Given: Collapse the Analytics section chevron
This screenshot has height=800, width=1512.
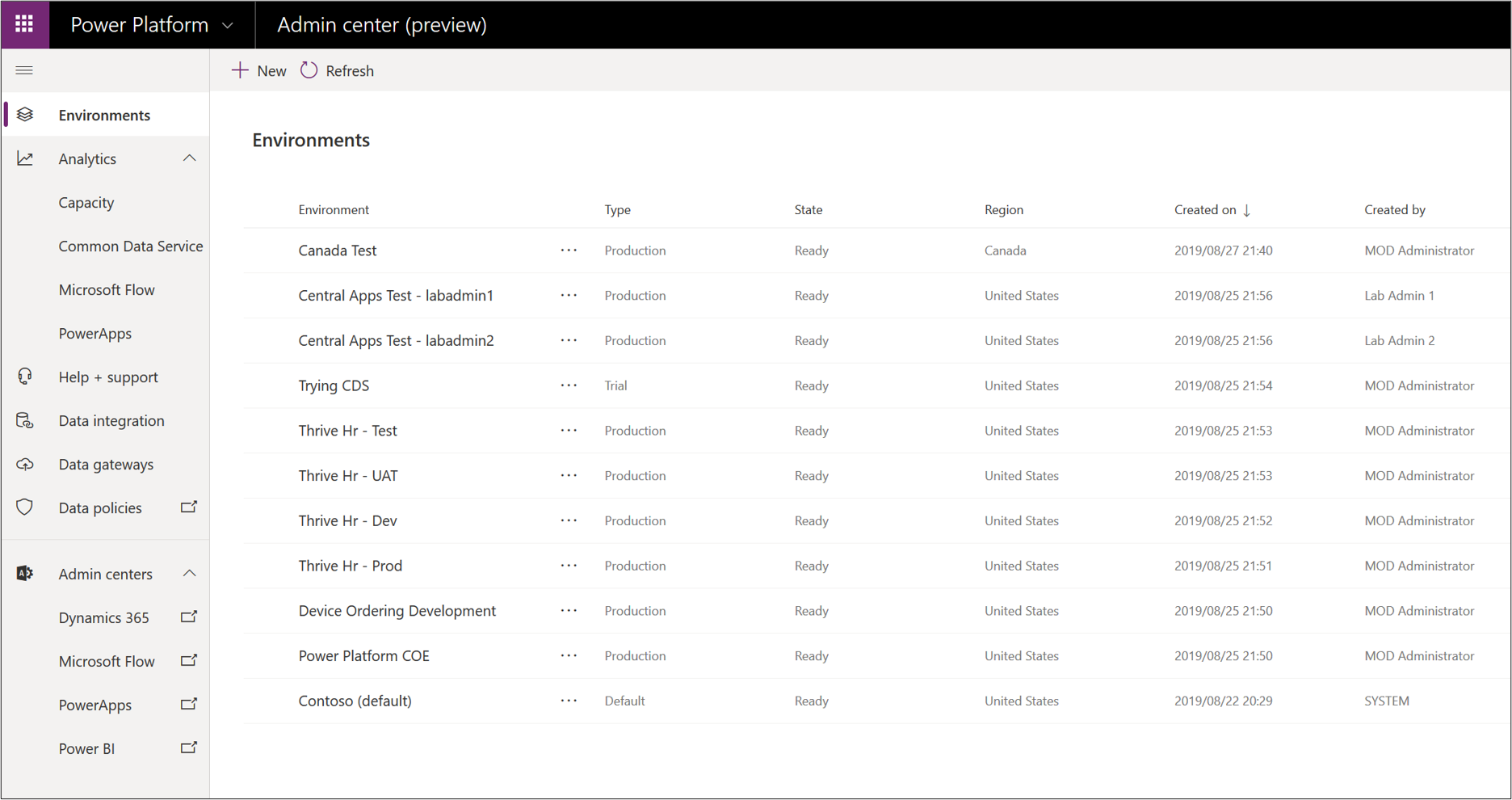Looking at the screenshot, I should tap(190, 158).
